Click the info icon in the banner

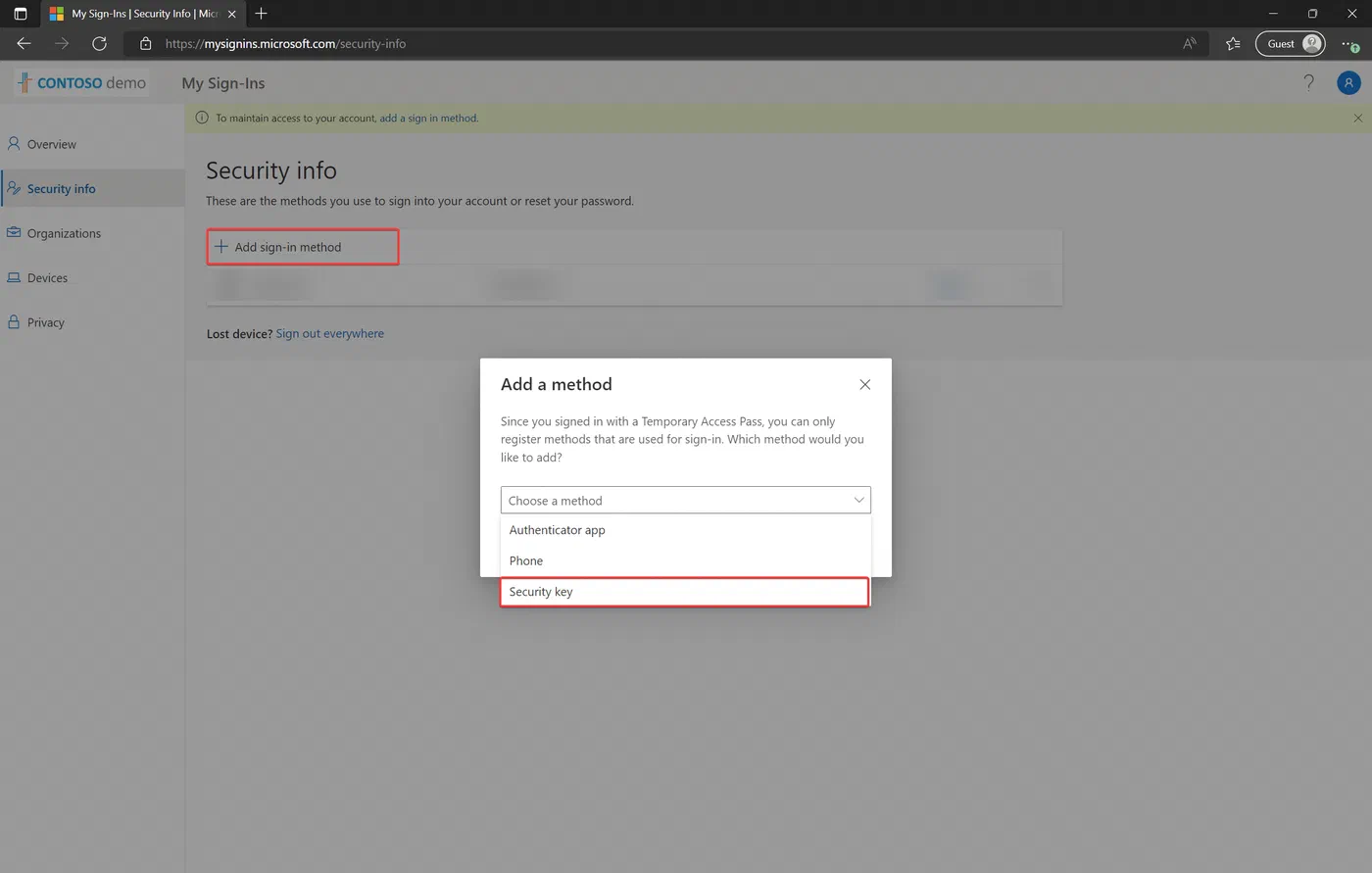(x=202, y=118)
